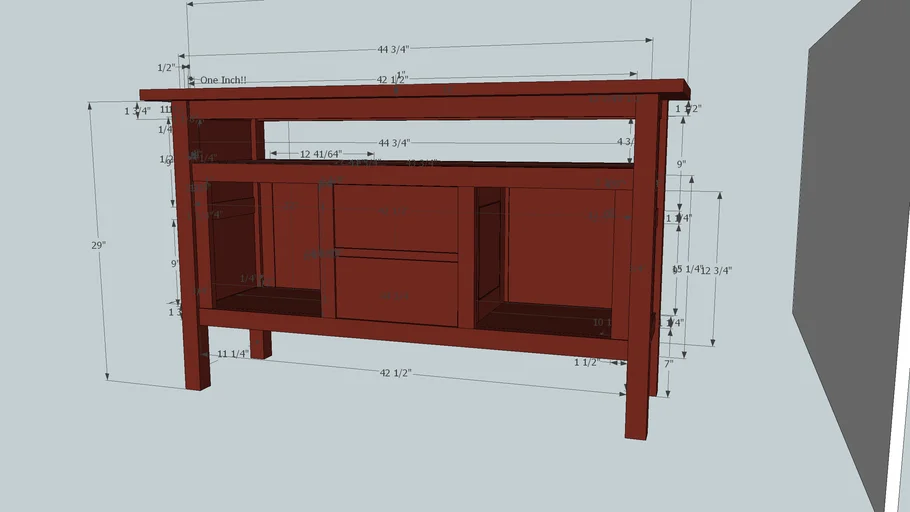Select the bottom 42 1/2" width dimension
The width and height of the screenshot is (910, 512).
click(395, 372)
